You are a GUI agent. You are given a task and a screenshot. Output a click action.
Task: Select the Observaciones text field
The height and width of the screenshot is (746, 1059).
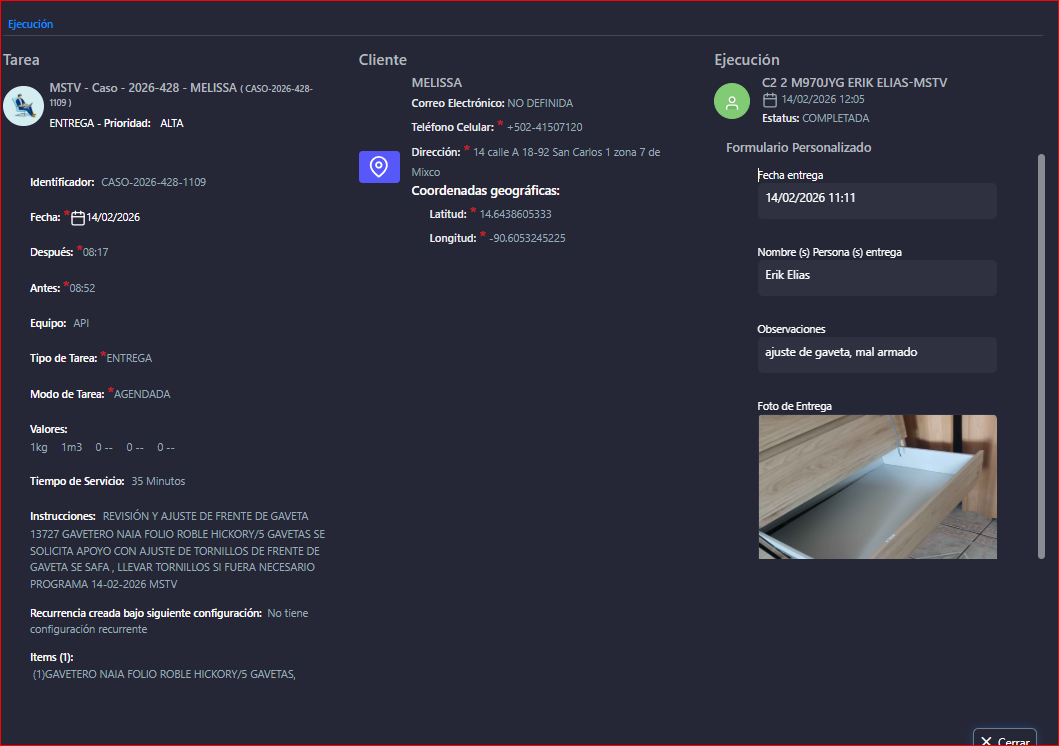[x=876, y=353]
